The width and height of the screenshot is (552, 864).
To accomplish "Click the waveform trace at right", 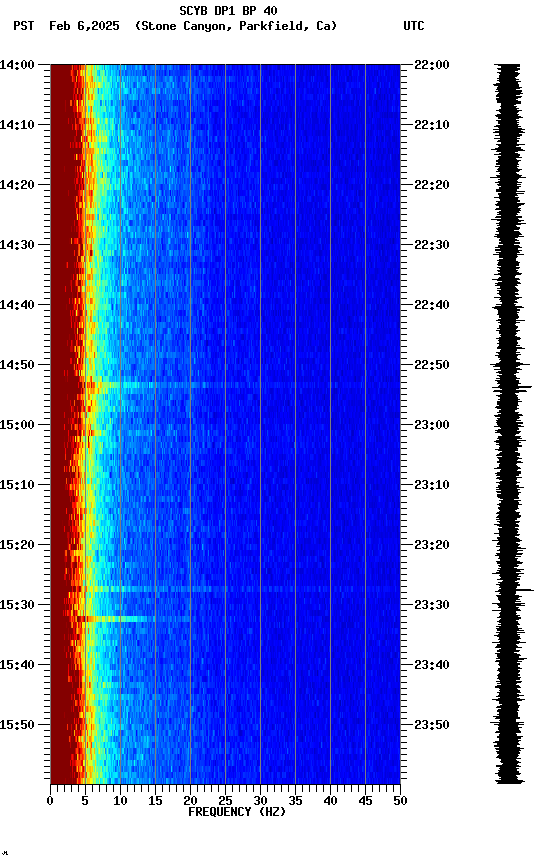I will tap(510, 424).
